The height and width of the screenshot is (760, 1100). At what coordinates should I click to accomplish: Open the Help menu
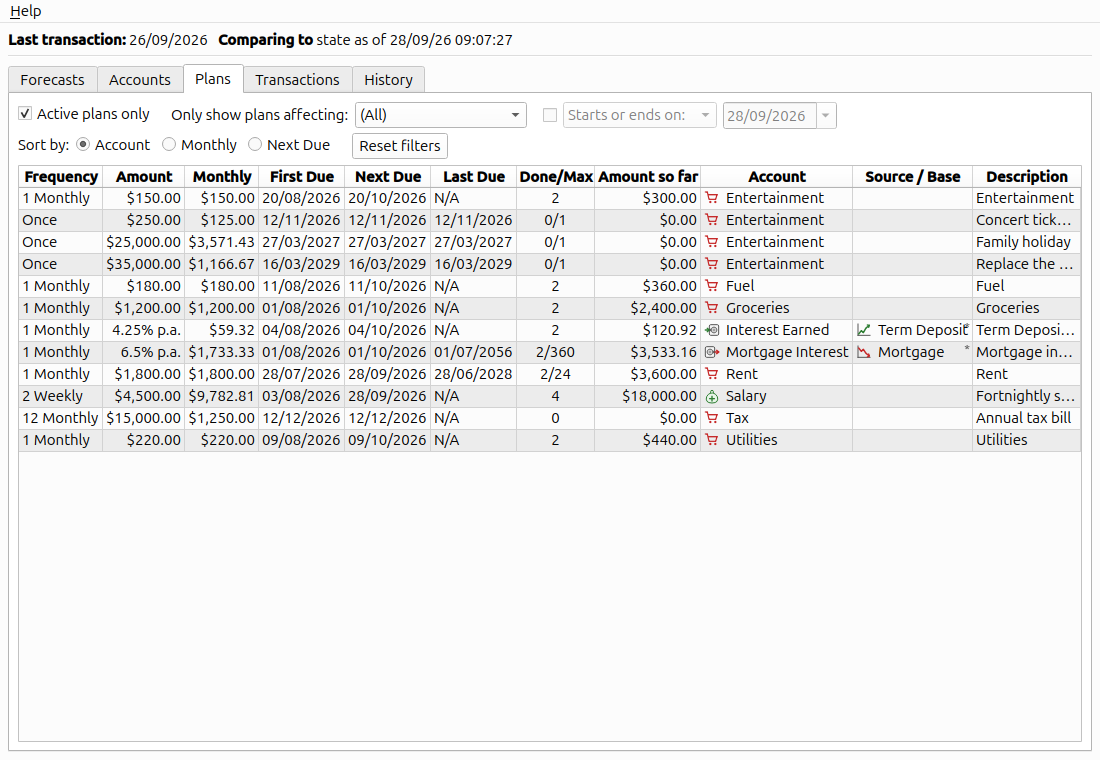tap(26, 11)
